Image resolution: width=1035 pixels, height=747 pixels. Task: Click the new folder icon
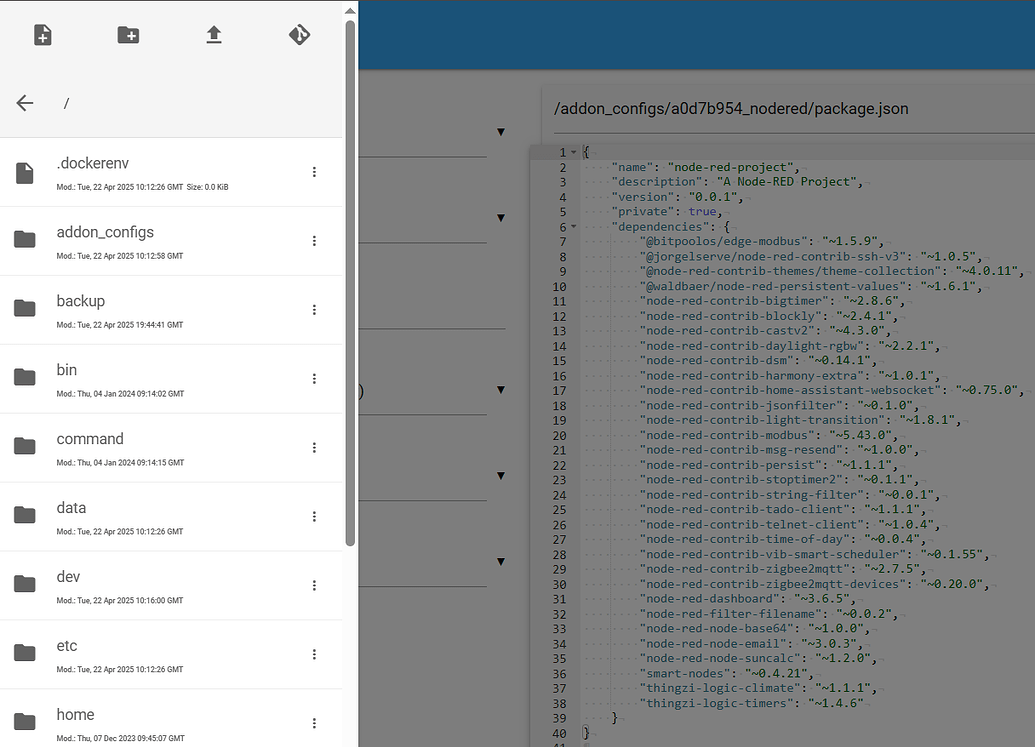128,34
